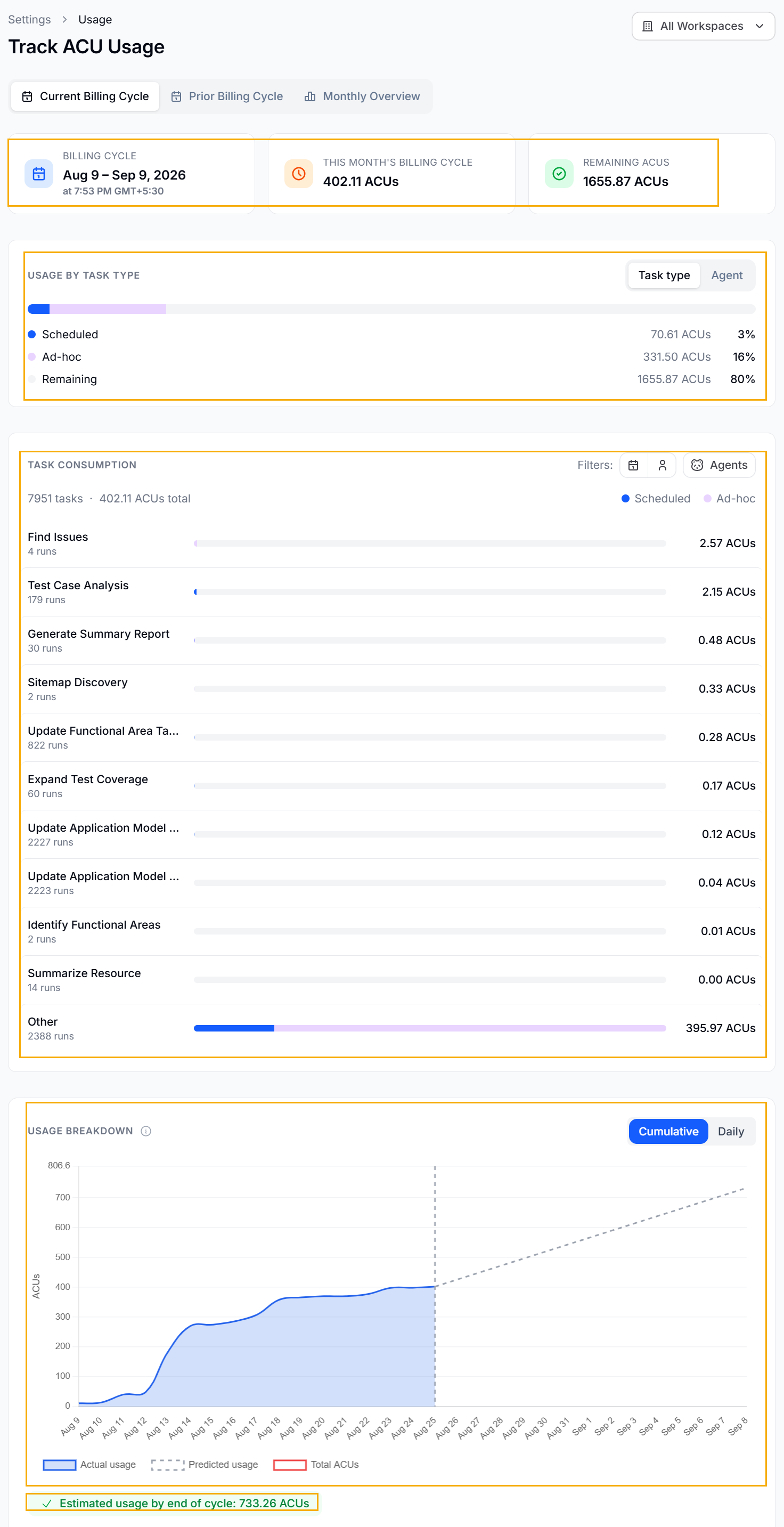The width and height of the screenshot is (784, 1527).
Task: Click the purple Ad-hoc segment of usage bar
Action: [108, 309]
